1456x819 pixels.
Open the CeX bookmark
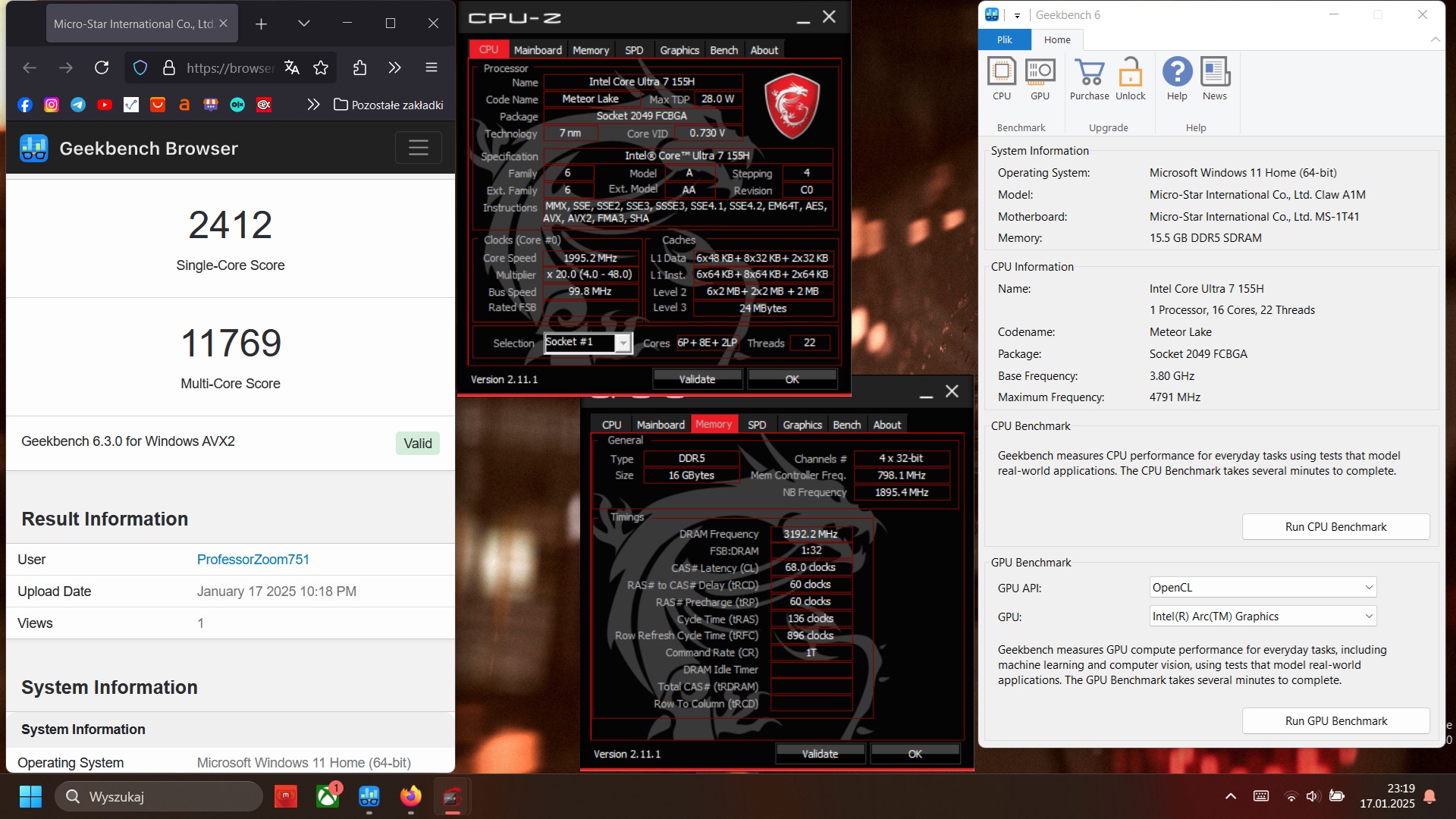coord(264,105)
